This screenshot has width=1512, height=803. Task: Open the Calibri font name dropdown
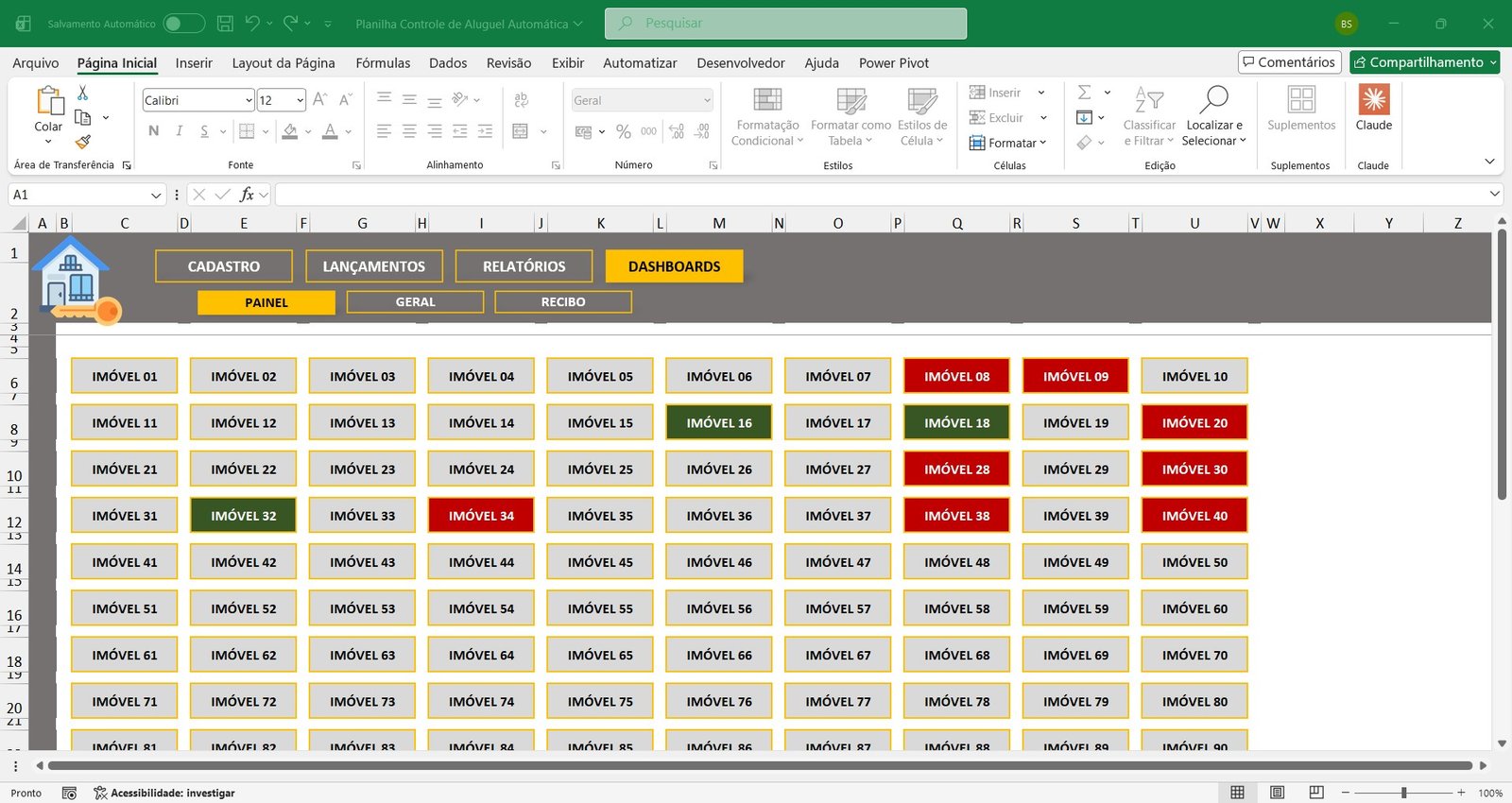[249, 100]
